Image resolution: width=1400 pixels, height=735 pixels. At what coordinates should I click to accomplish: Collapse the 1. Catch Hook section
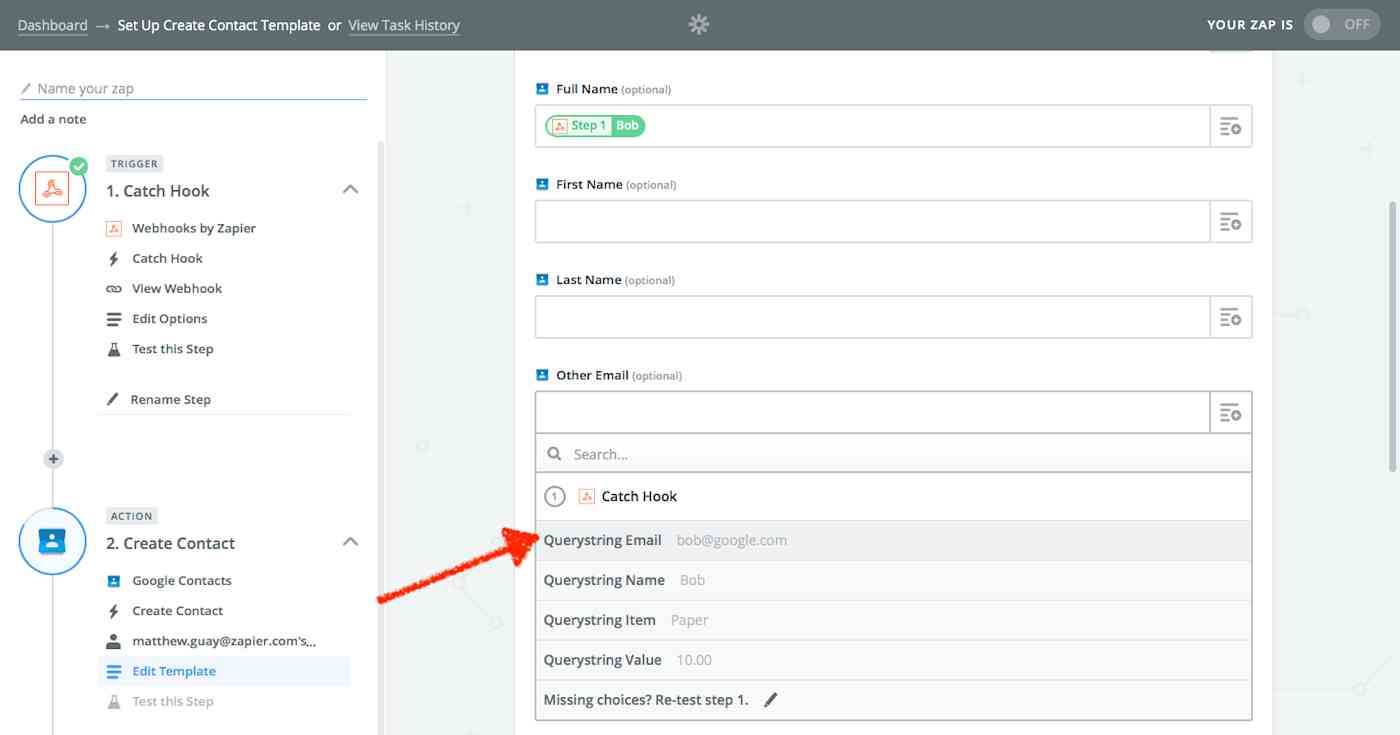pos(350,188)
